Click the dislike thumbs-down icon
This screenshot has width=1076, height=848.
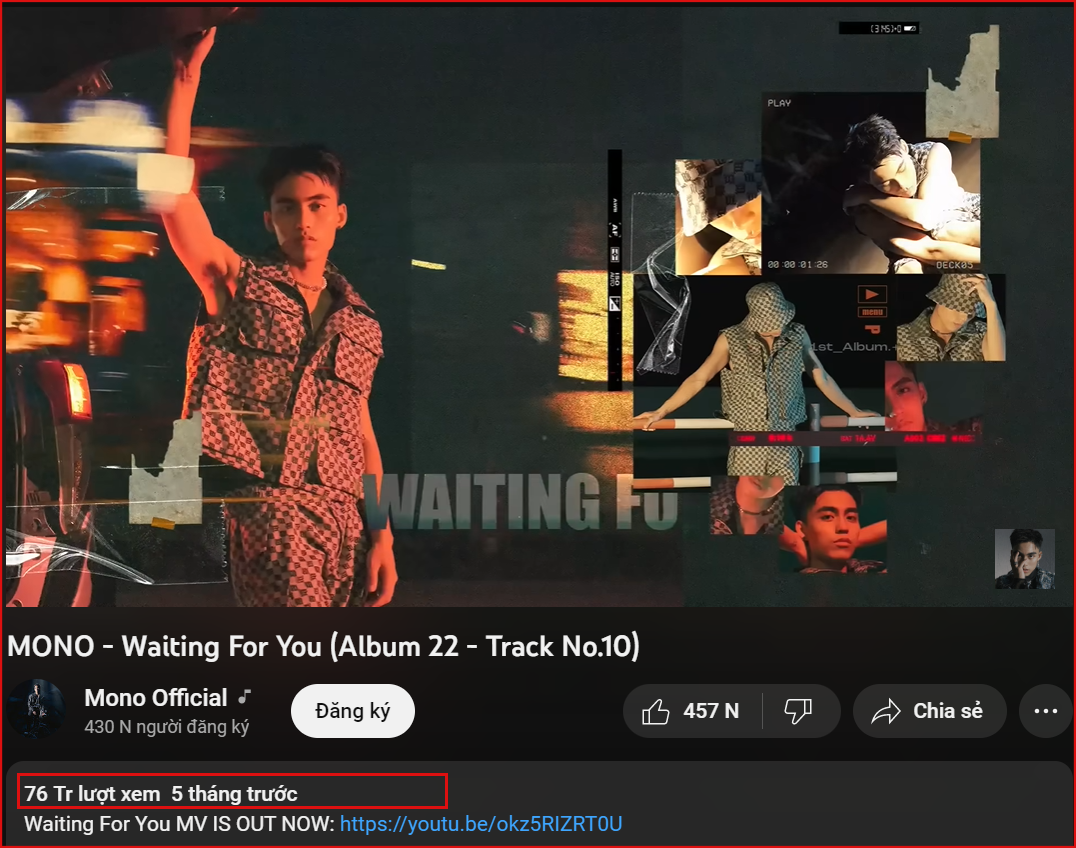coord(798,711)
